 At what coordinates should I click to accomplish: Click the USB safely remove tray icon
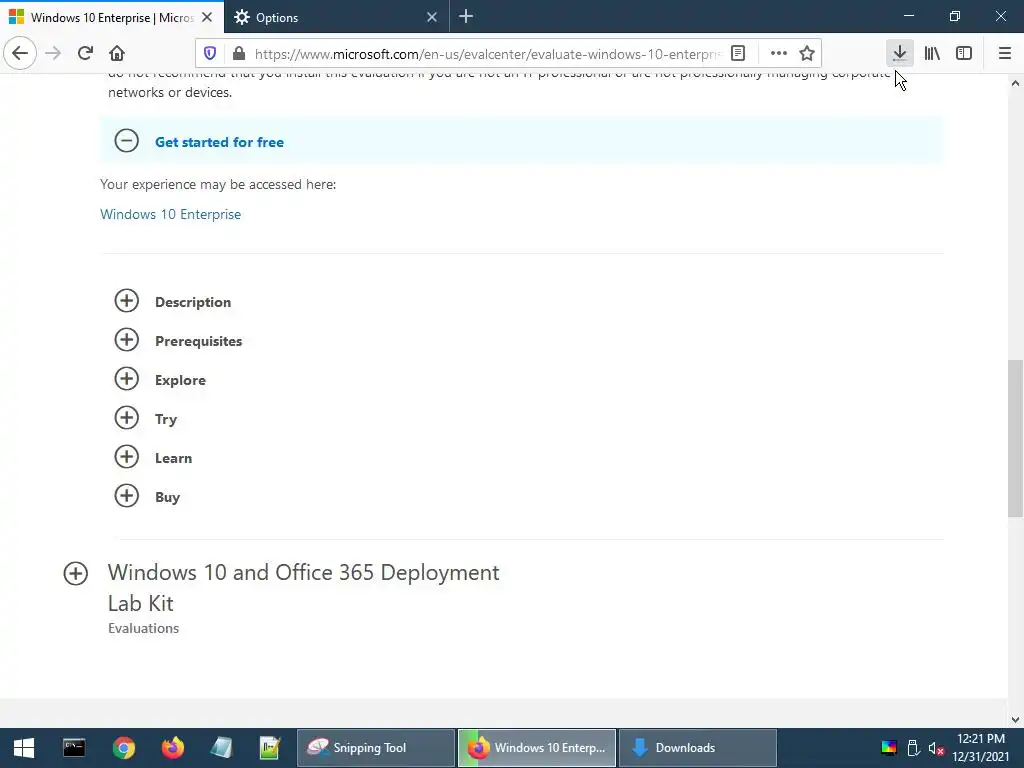coord(913,748)
